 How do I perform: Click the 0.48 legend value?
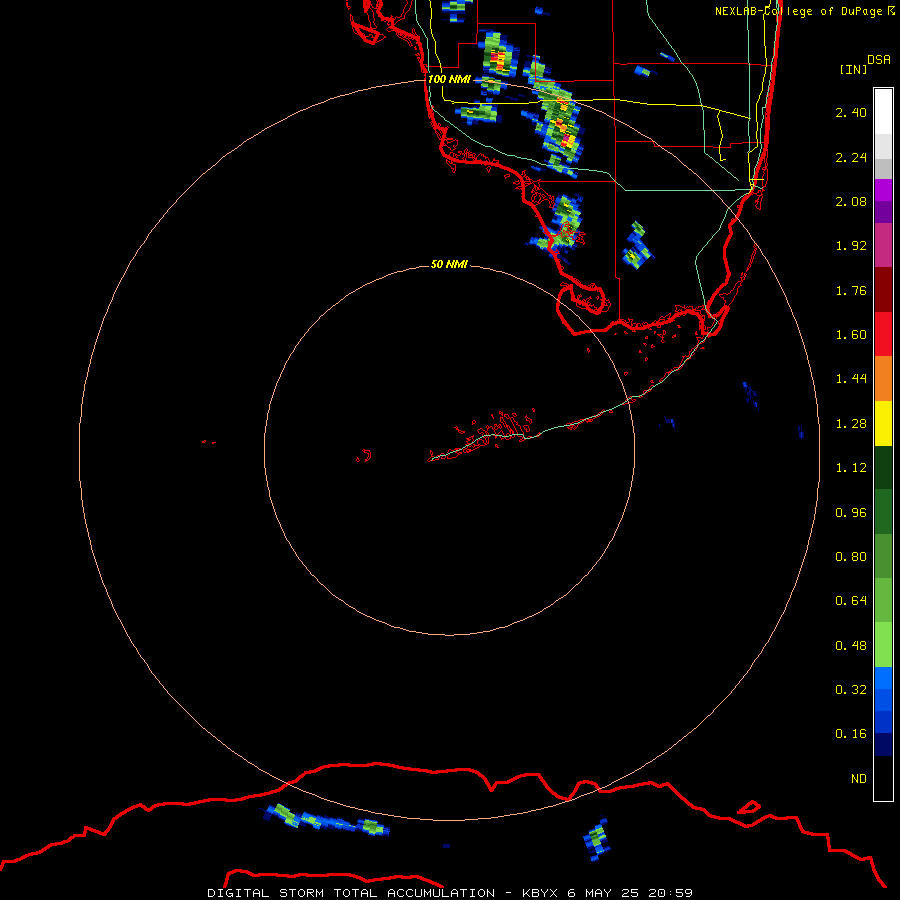point(851,646)
